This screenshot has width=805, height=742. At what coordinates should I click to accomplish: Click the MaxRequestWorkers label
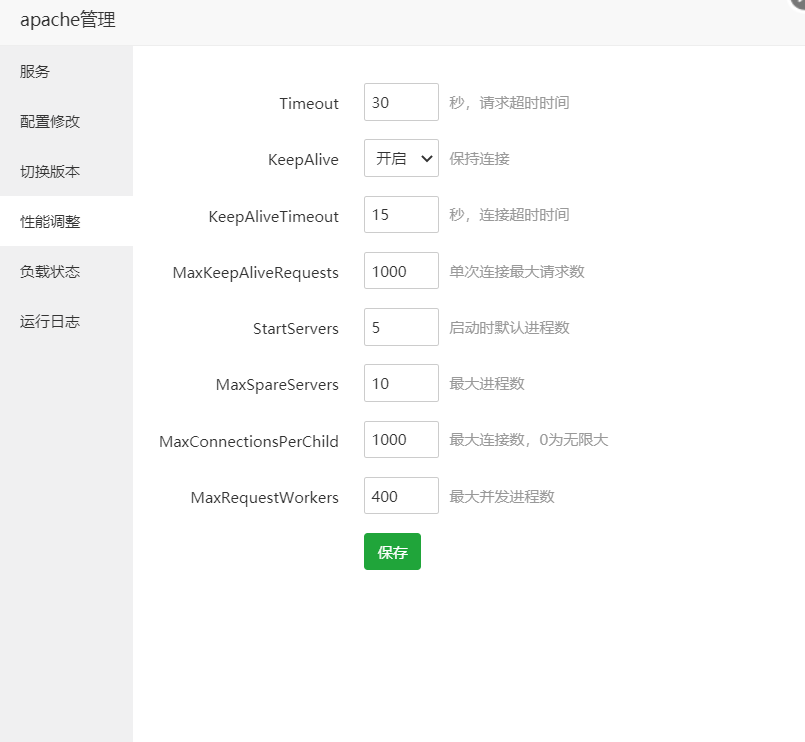click(264, 498)
